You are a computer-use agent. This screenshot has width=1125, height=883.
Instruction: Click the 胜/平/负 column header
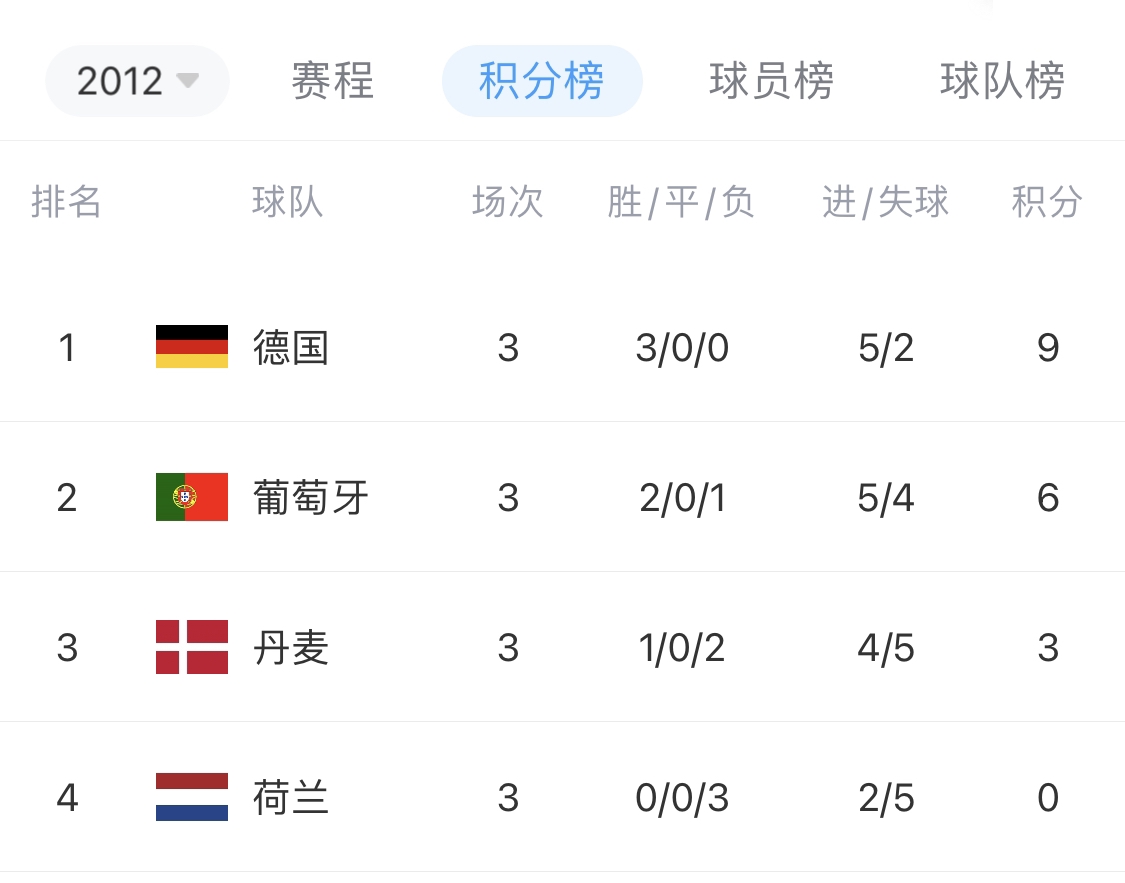pos(680,202)
